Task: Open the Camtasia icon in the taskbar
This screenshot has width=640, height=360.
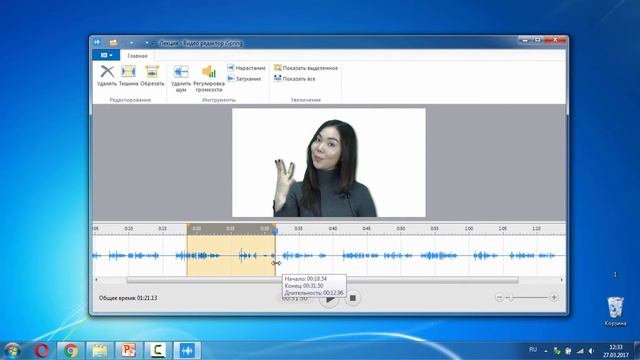Action: click(158, 350)
